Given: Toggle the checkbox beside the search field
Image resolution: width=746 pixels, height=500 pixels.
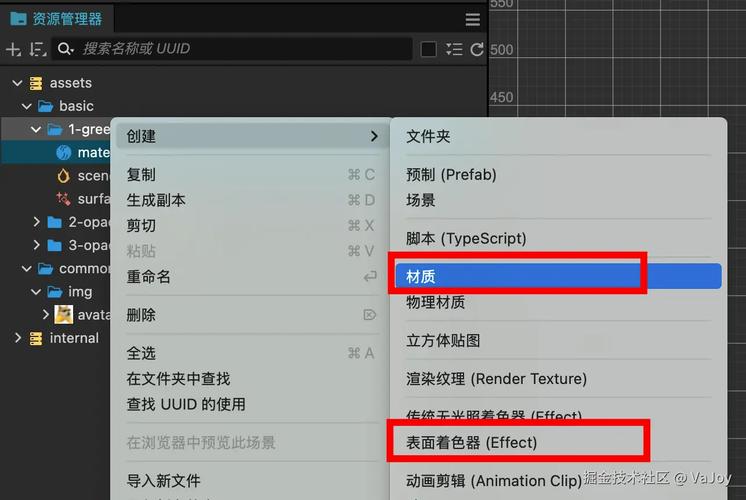Looking at the screenshot, I should click(428, 49).
